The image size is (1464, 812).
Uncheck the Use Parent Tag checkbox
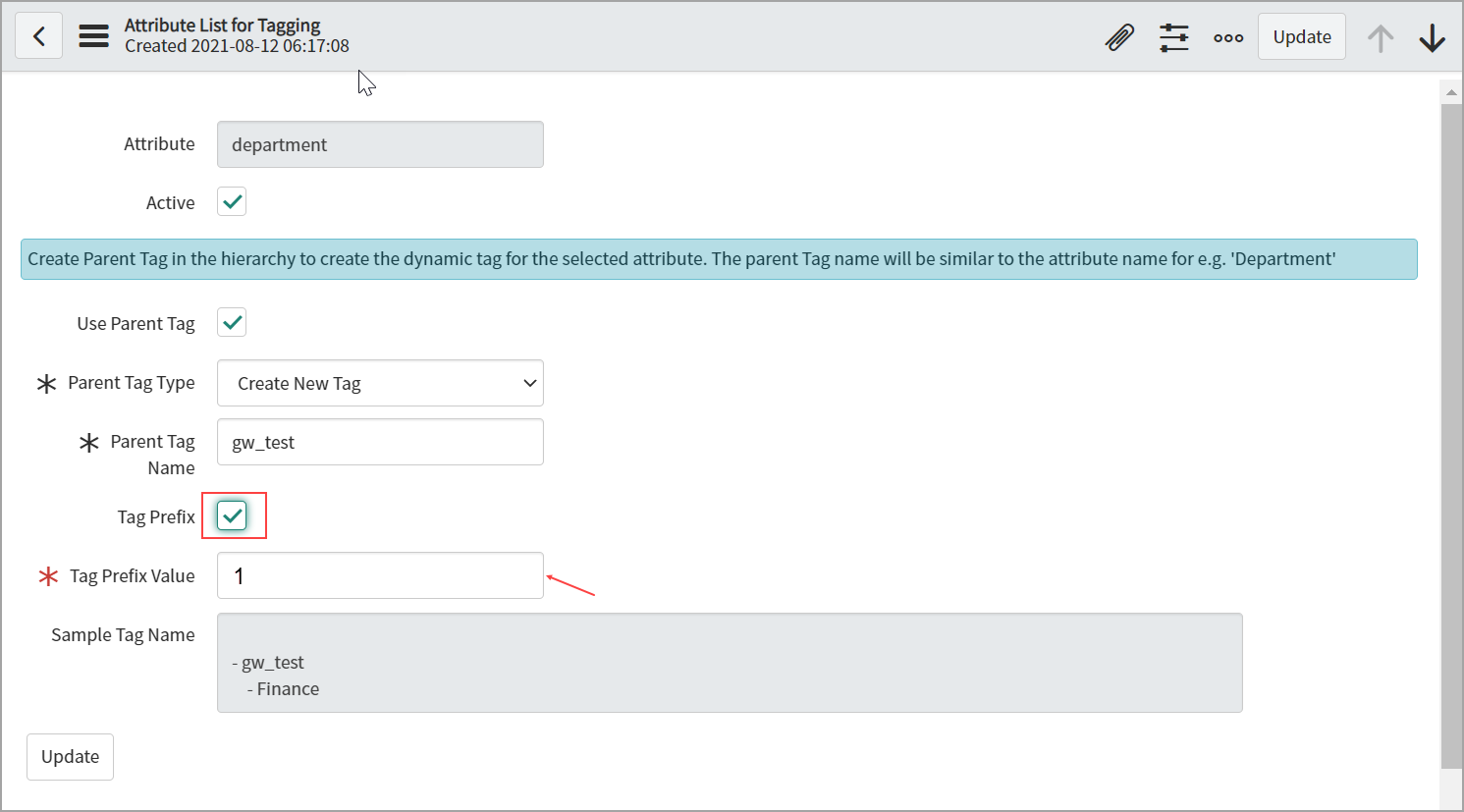(x=231, y=322)
